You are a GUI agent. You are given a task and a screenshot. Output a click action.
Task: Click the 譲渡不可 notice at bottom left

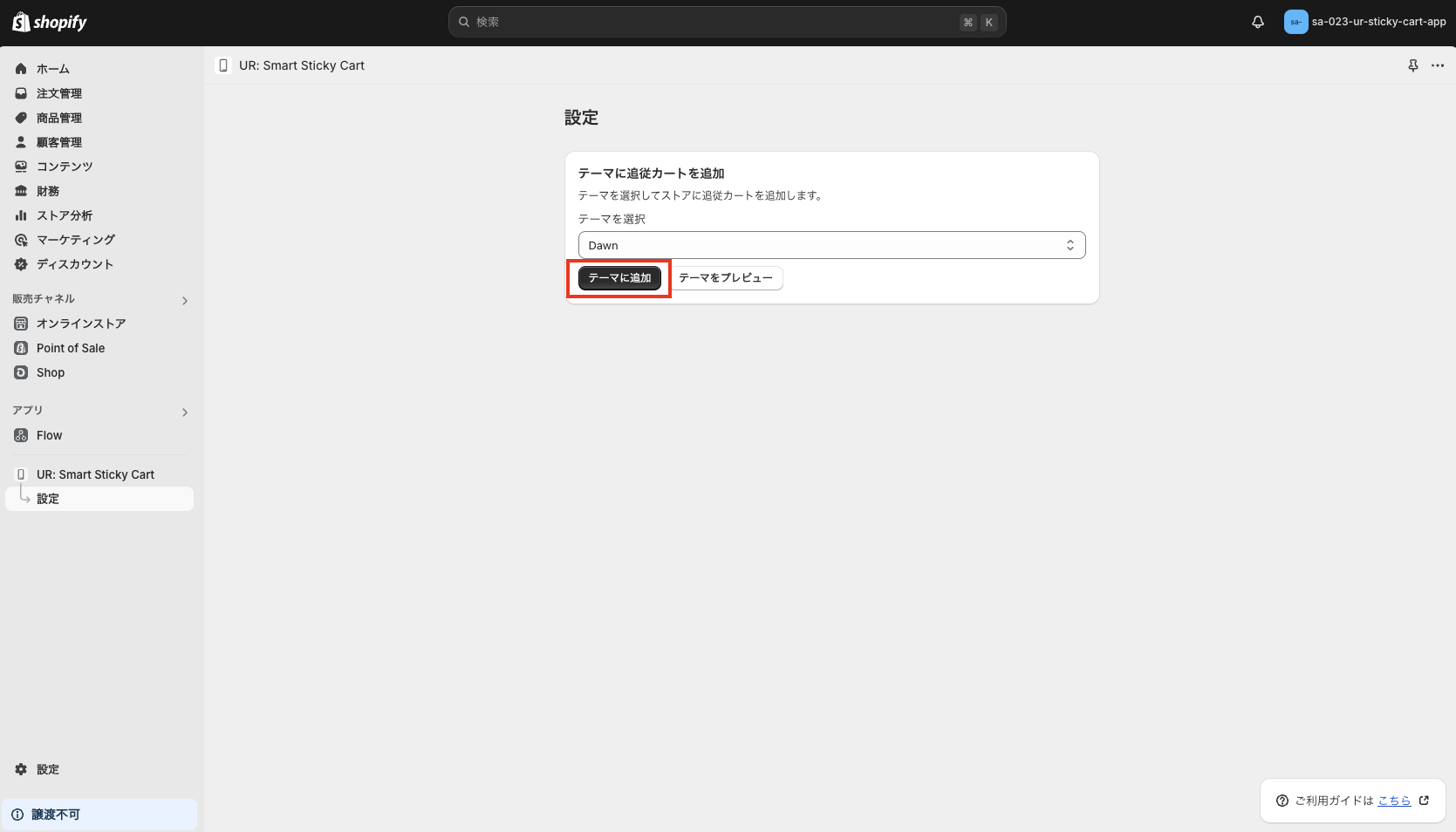(x=99, y=815)
